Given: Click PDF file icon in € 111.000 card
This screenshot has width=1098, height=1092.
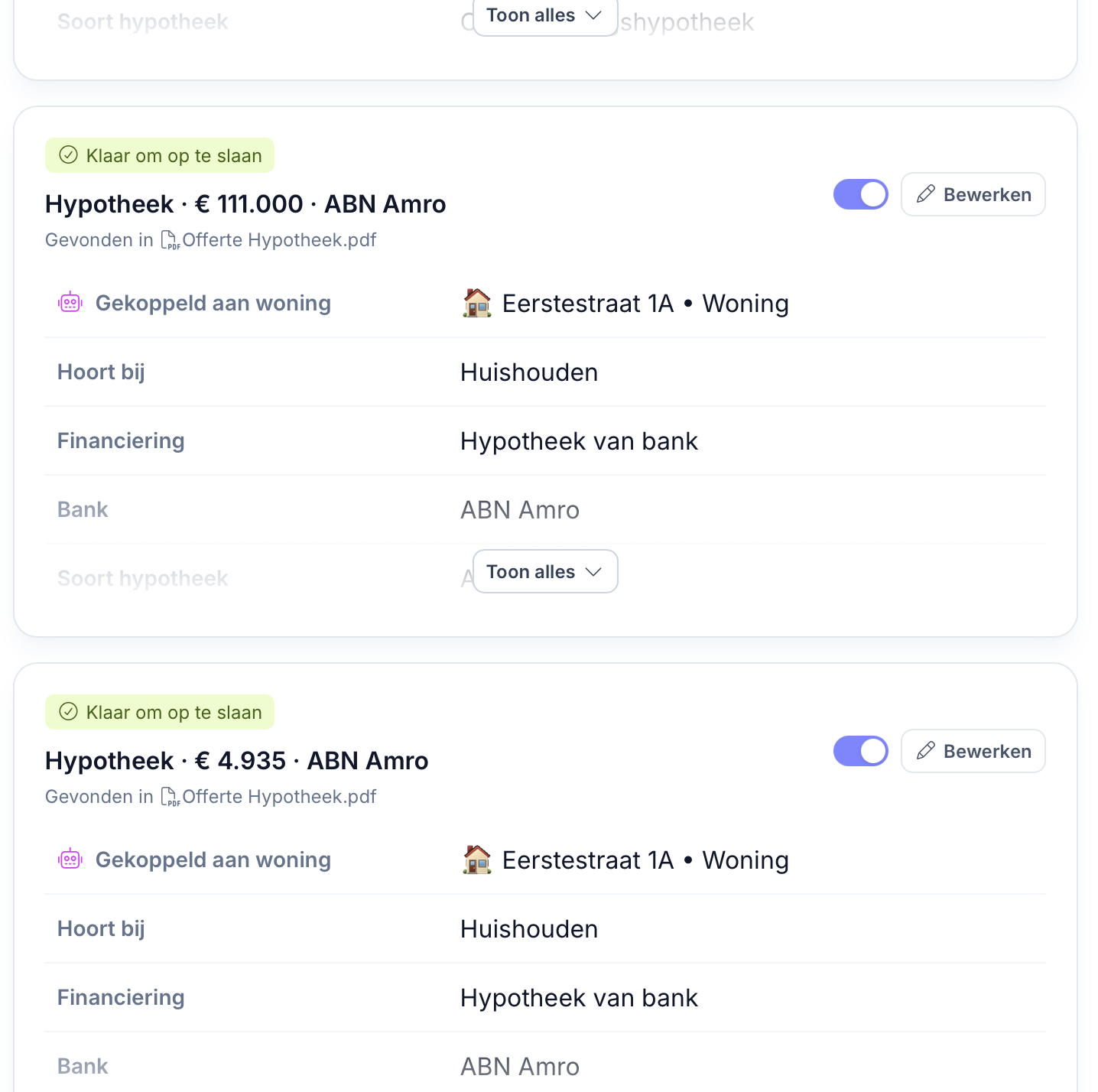Looking at the screenshot, I should (x=170, y=241).
